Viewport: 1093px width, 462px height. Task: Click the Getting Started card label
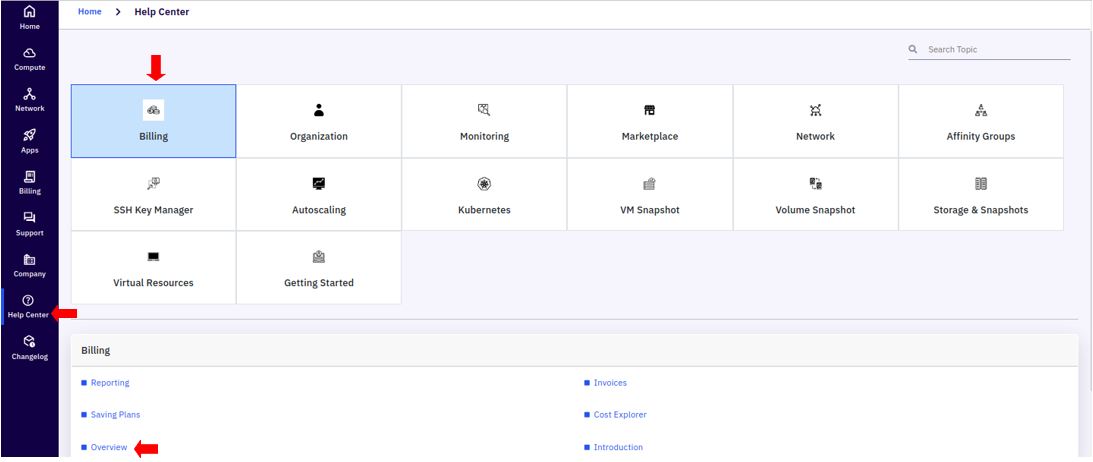click(x=319, y=283)
